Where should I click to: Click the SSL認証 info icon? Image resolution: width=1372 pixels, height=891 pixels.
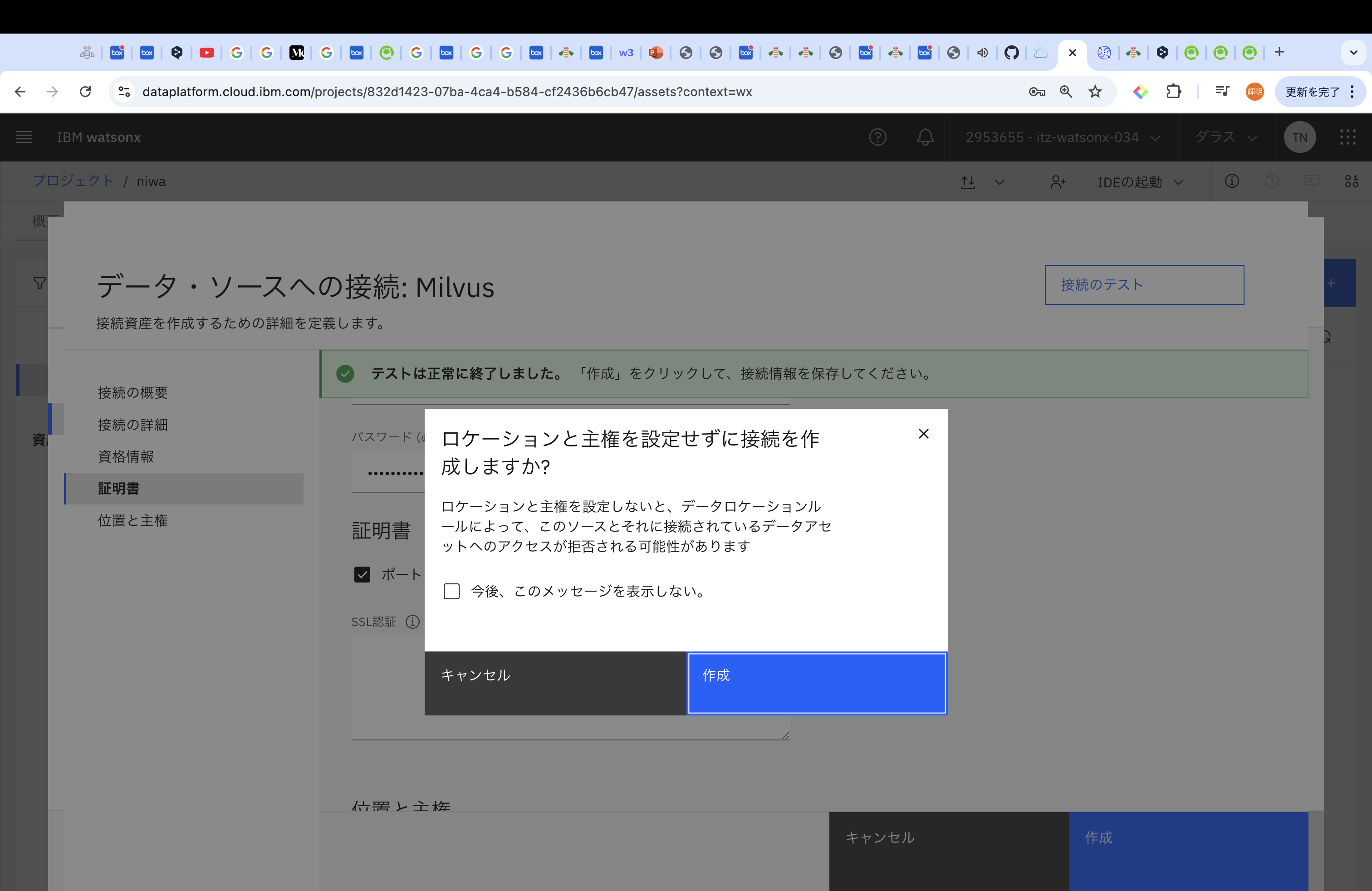tap(412, 622)
